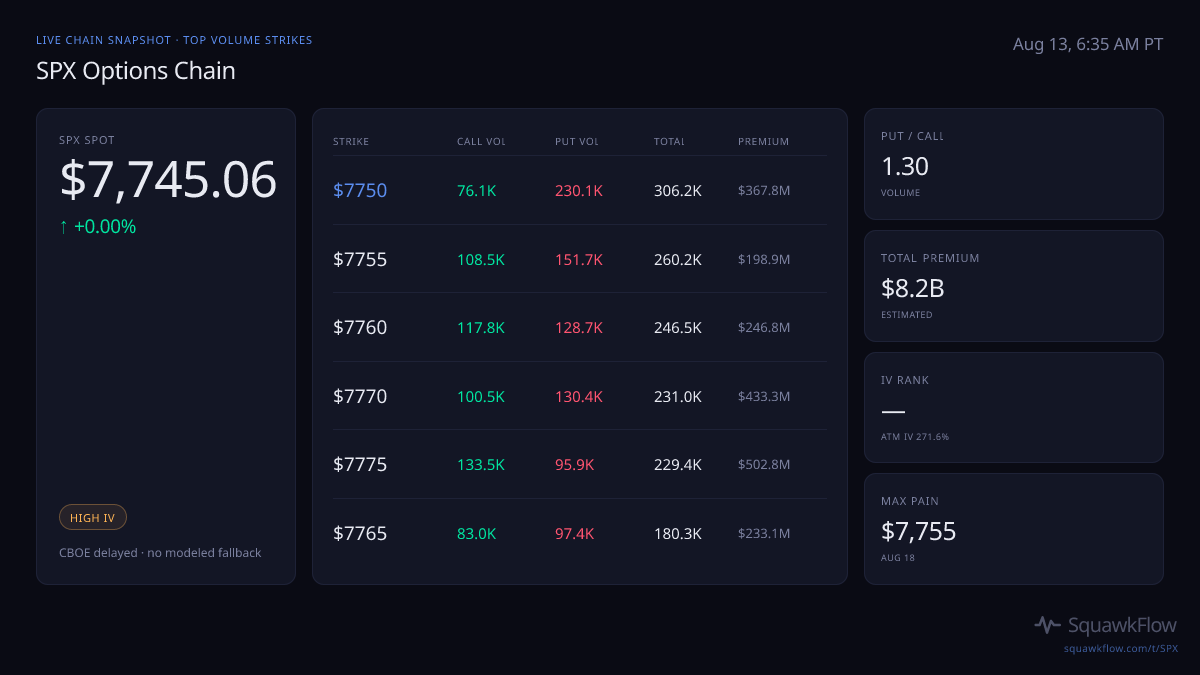Open the Put / Call 1.30 card
1200x675 pixels.
coord(1014,164)
